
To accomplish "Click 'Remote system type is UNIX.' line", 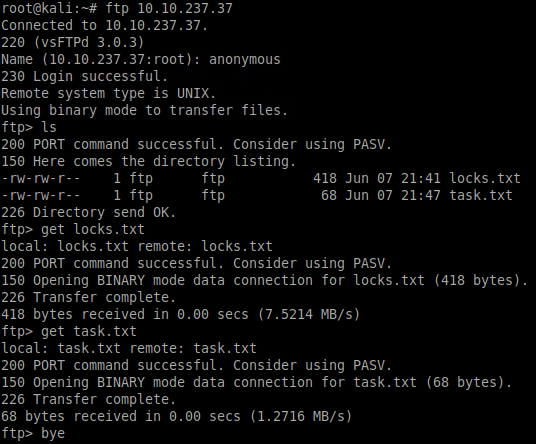I will point(109,94).
